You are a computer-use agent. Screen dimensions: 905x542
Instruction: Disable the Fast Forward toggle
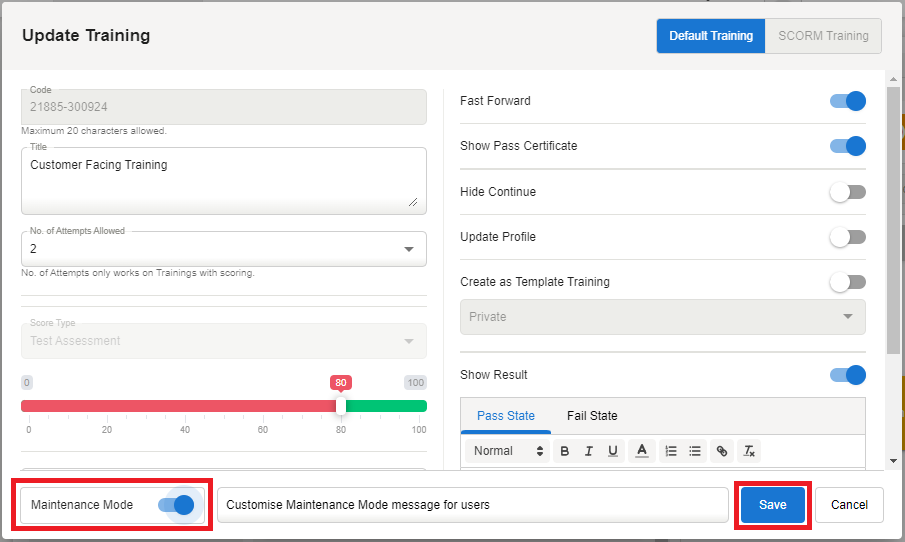(x=848, y=101)
